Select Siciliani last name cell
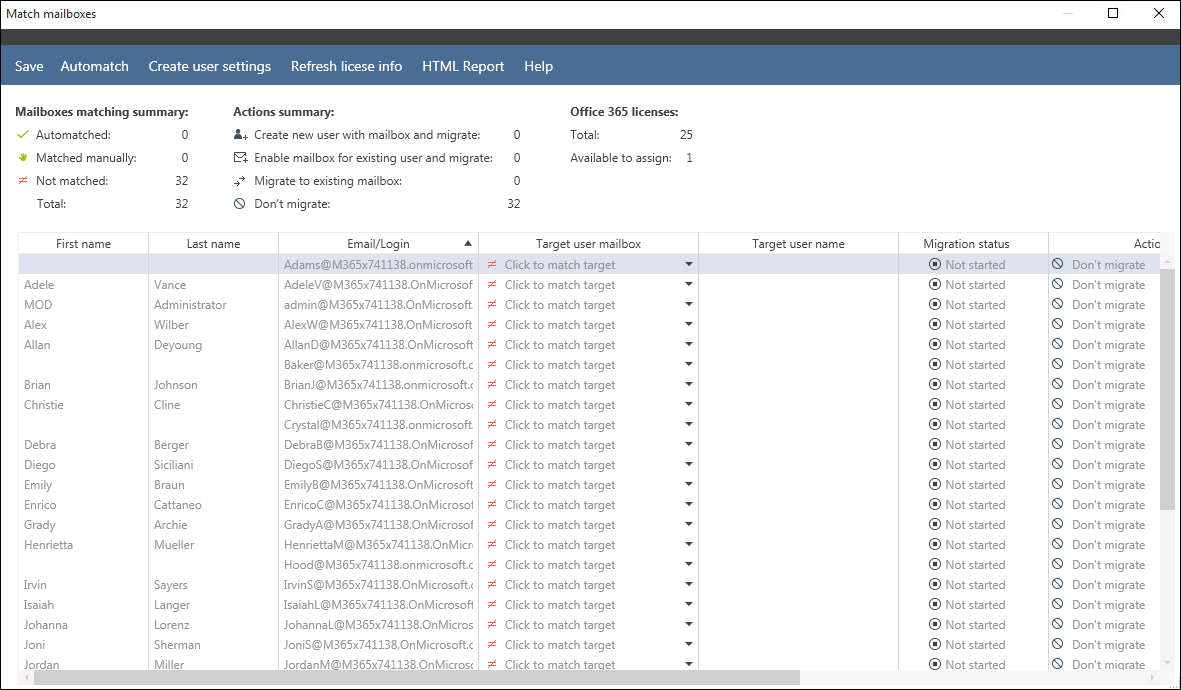 click(x=213, y=465)
